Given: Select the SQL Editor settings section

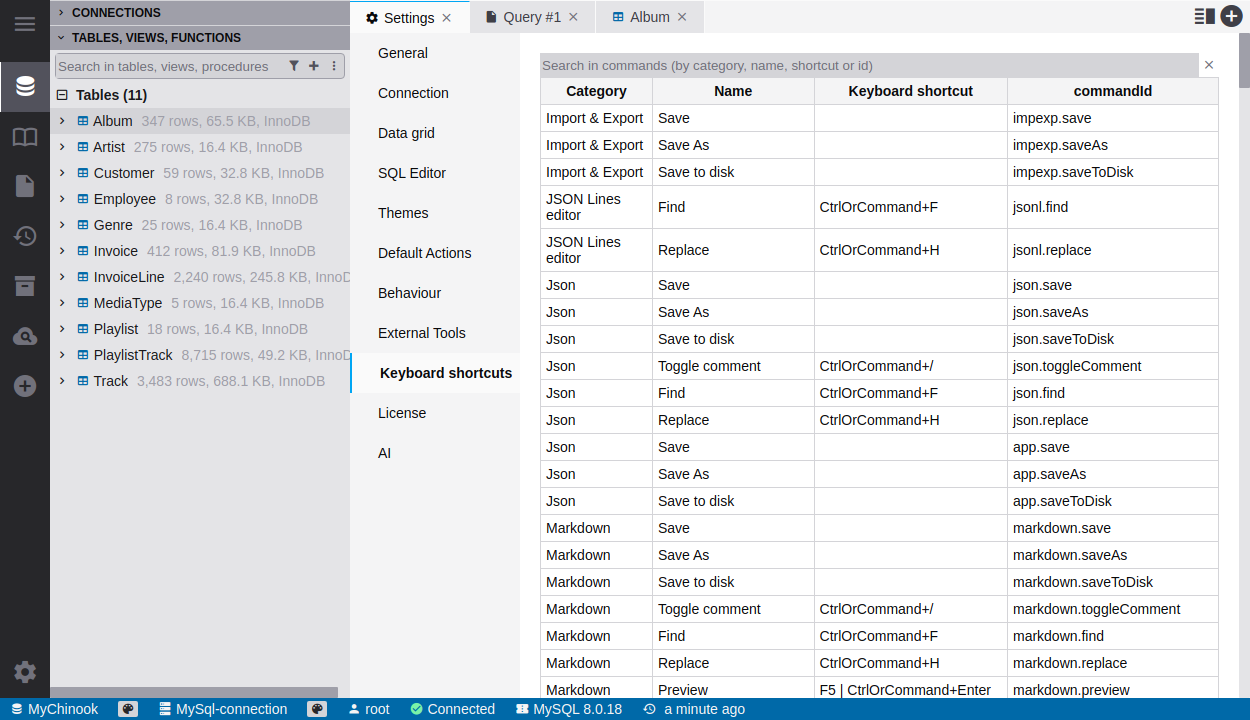Looking at the screenshot, I should 412,173.
